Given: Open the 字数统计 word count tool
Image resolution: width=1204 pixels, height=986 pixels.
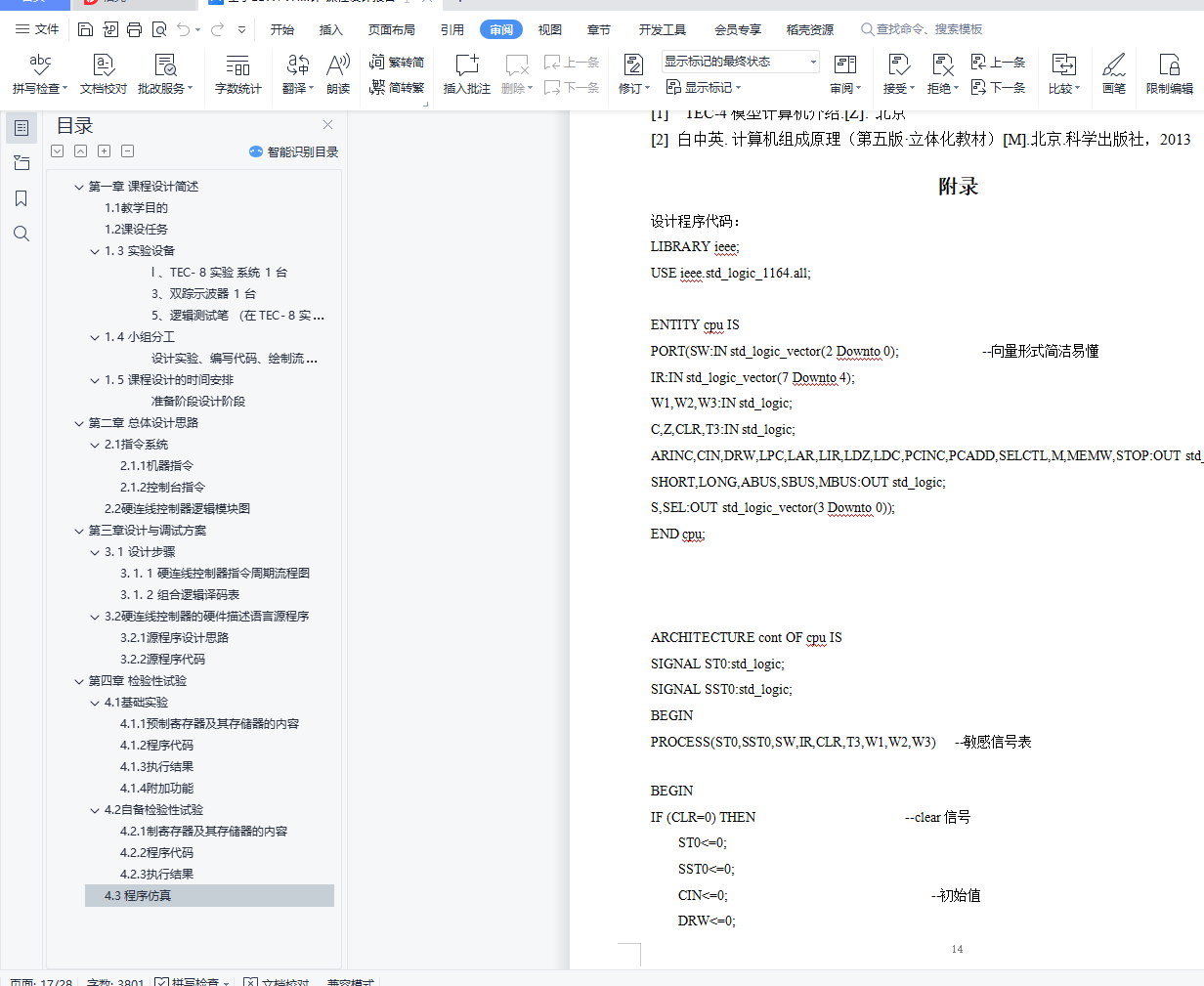Looking at the screenshot, I should pos(237,74).
